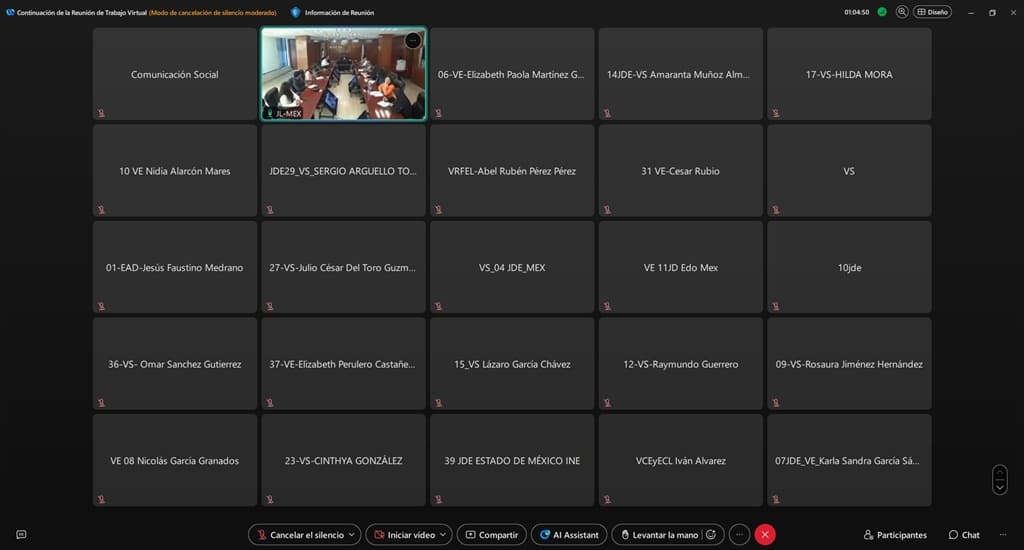Select VE 11JD Edo Mex tile

point(680,267)
